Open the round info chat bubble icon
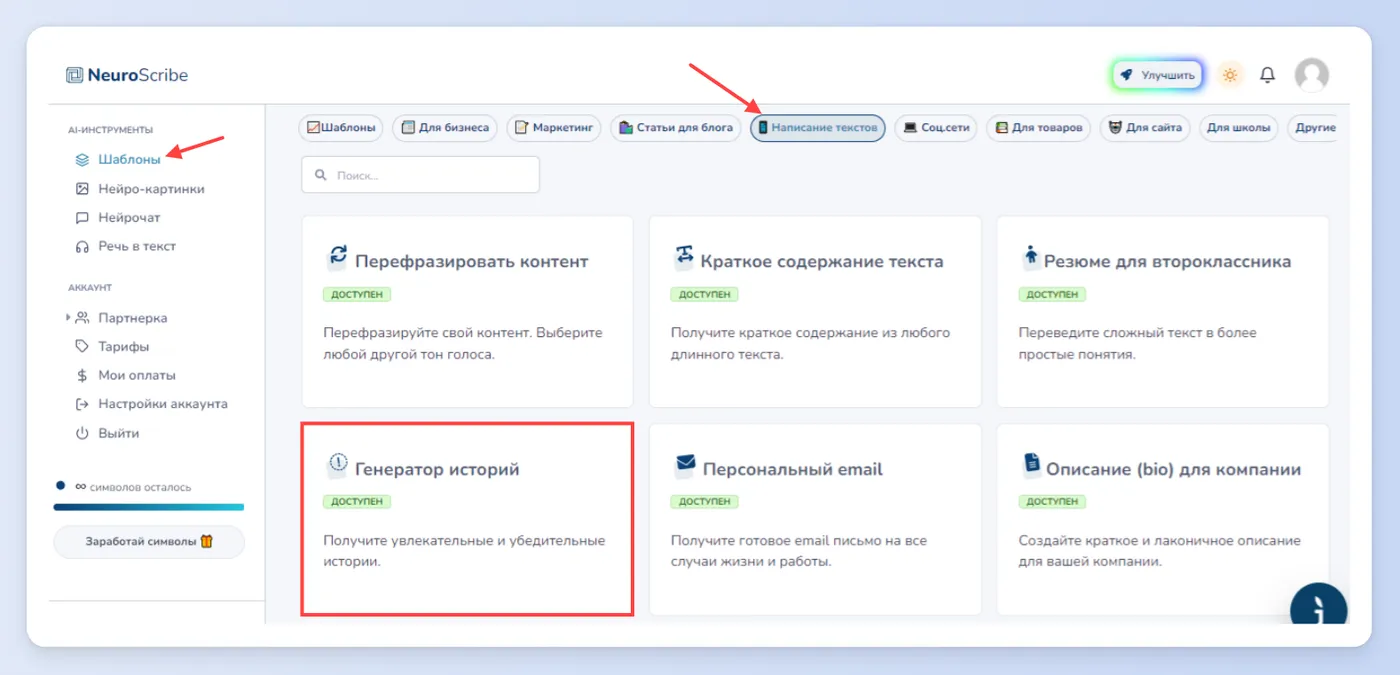 [1318, 609]
